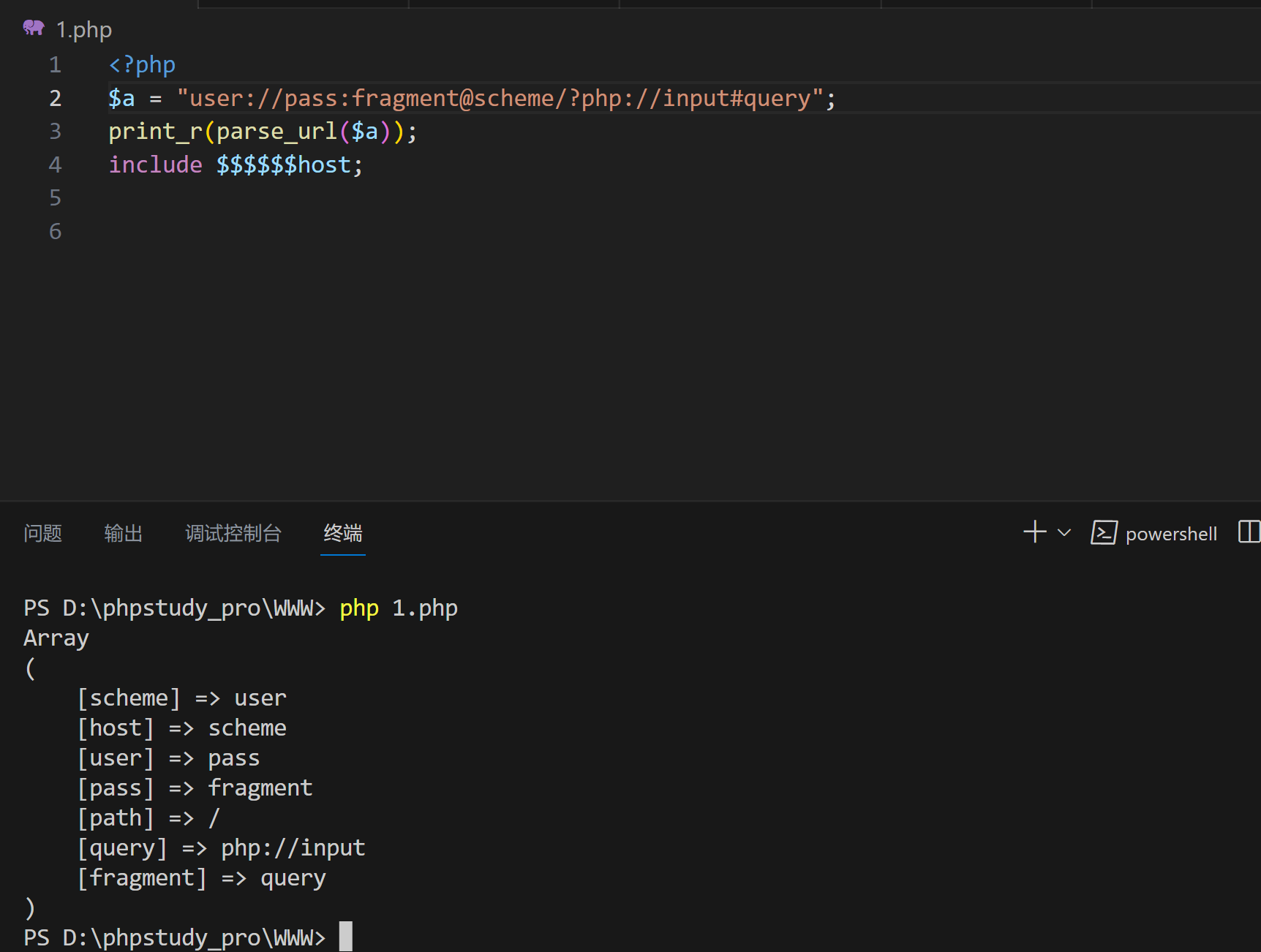Viewport: 1261px width, 952px height.
Task: Click the URL string literal on line 2
Action: click(500, 98)
